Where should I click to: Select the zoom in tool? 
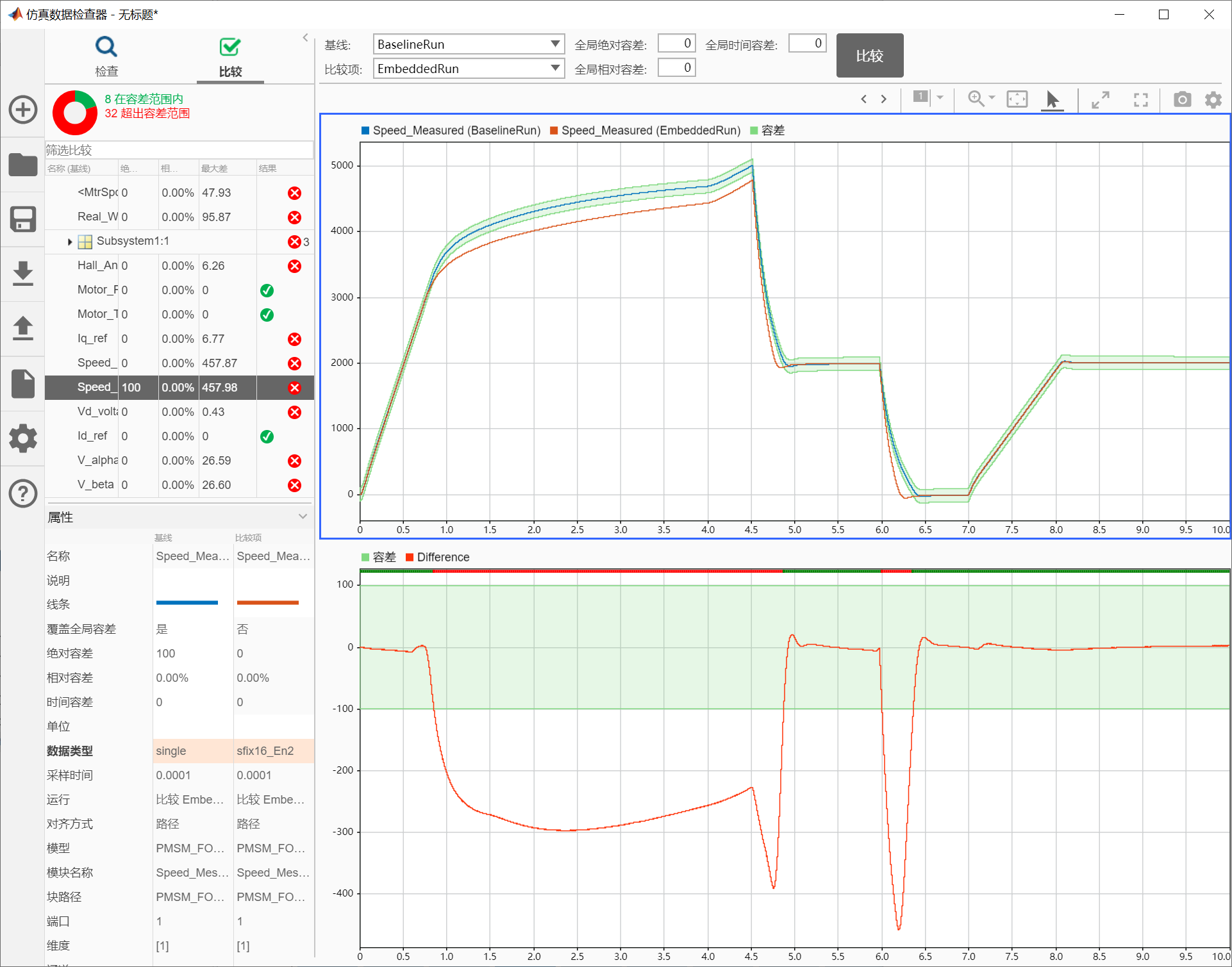pos(976,99)
